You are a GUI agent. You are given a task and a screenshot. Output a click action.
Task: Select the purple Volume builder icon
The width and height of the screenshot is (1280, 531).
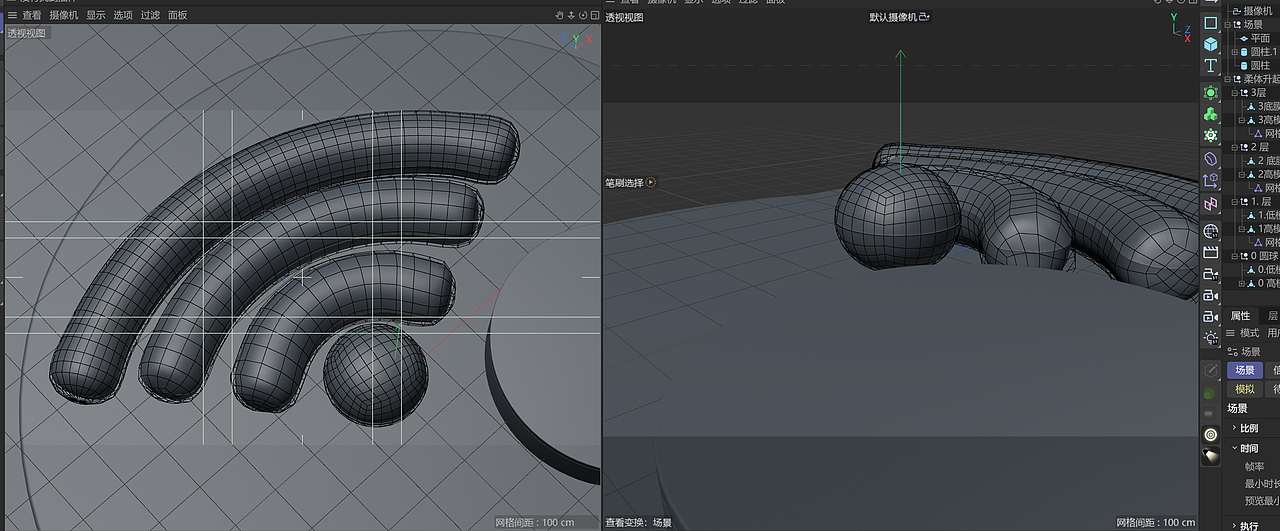[1211, 159]
